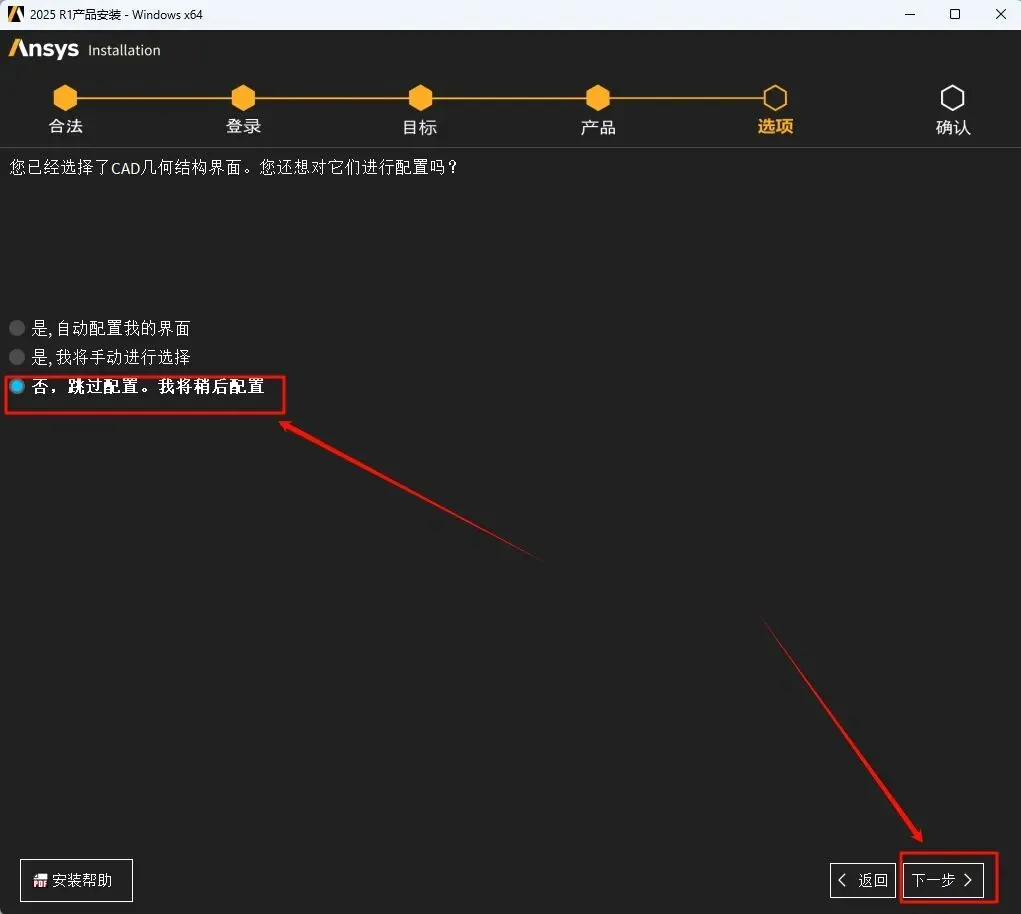The image size is (1021, 914).
Task: Click window title '2025 R1产品安装 - Windows x64'
Action: pyautogui.click(x=116, y=14)
